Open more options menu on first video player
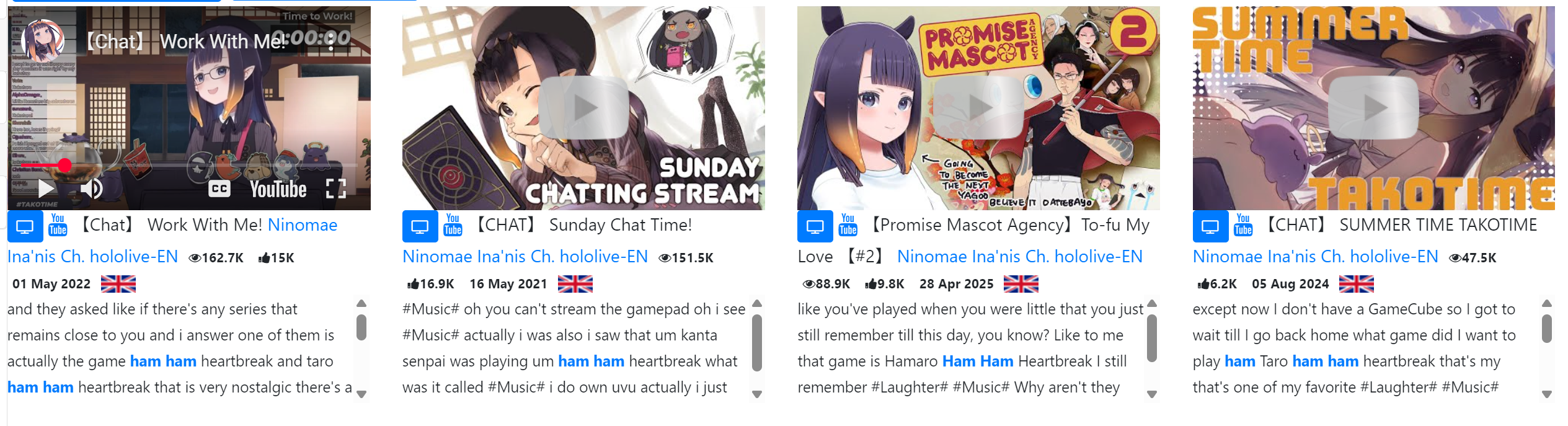1568x426 pixels. pos(330,42)
